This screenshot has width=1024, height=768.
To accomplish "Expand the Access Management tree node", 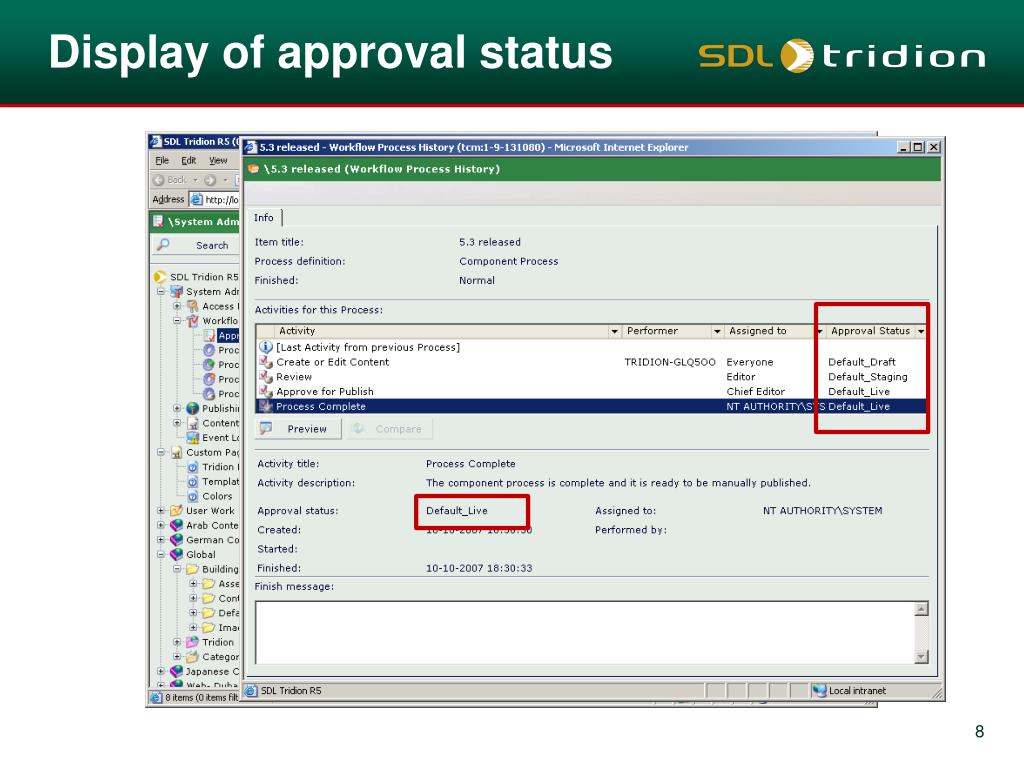I will (x=177, y=306).
